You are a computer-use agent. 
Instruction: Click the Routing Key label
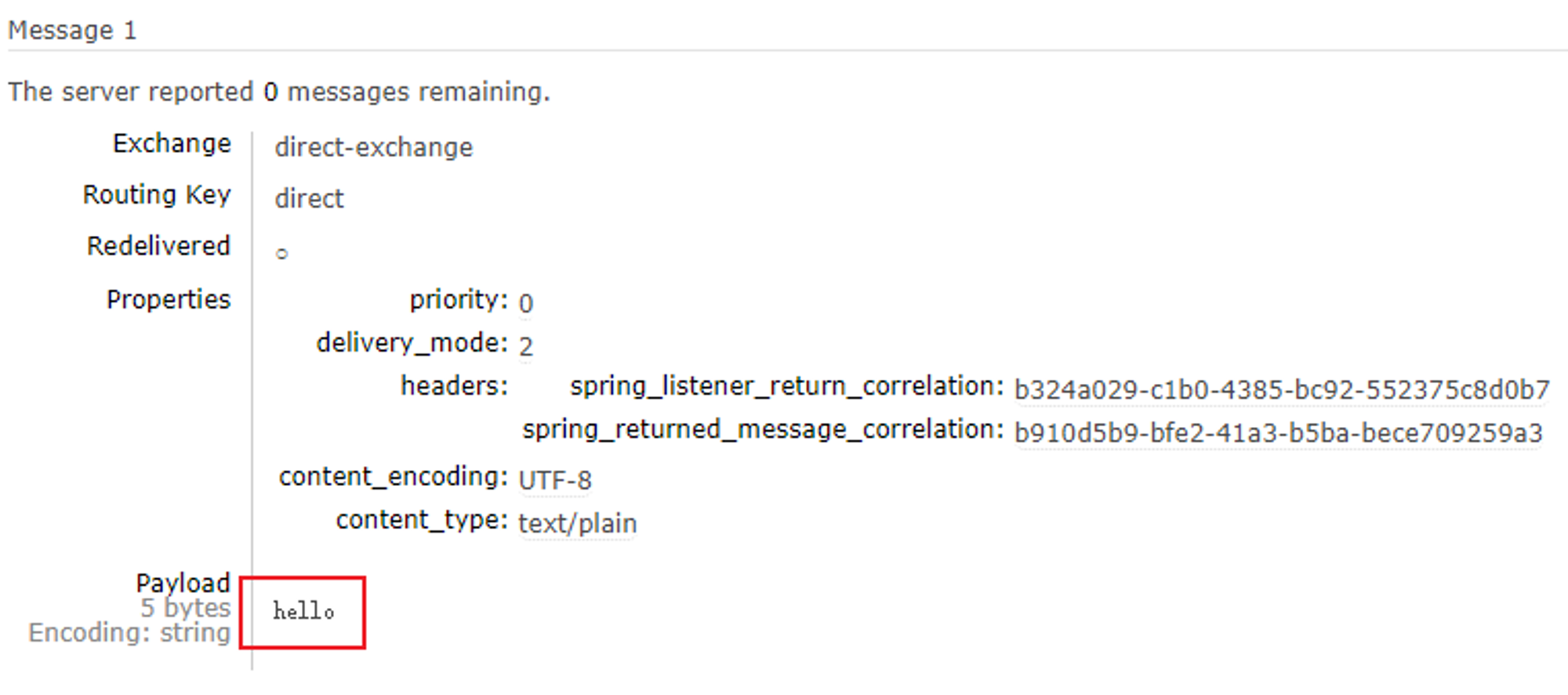point(157,194)
